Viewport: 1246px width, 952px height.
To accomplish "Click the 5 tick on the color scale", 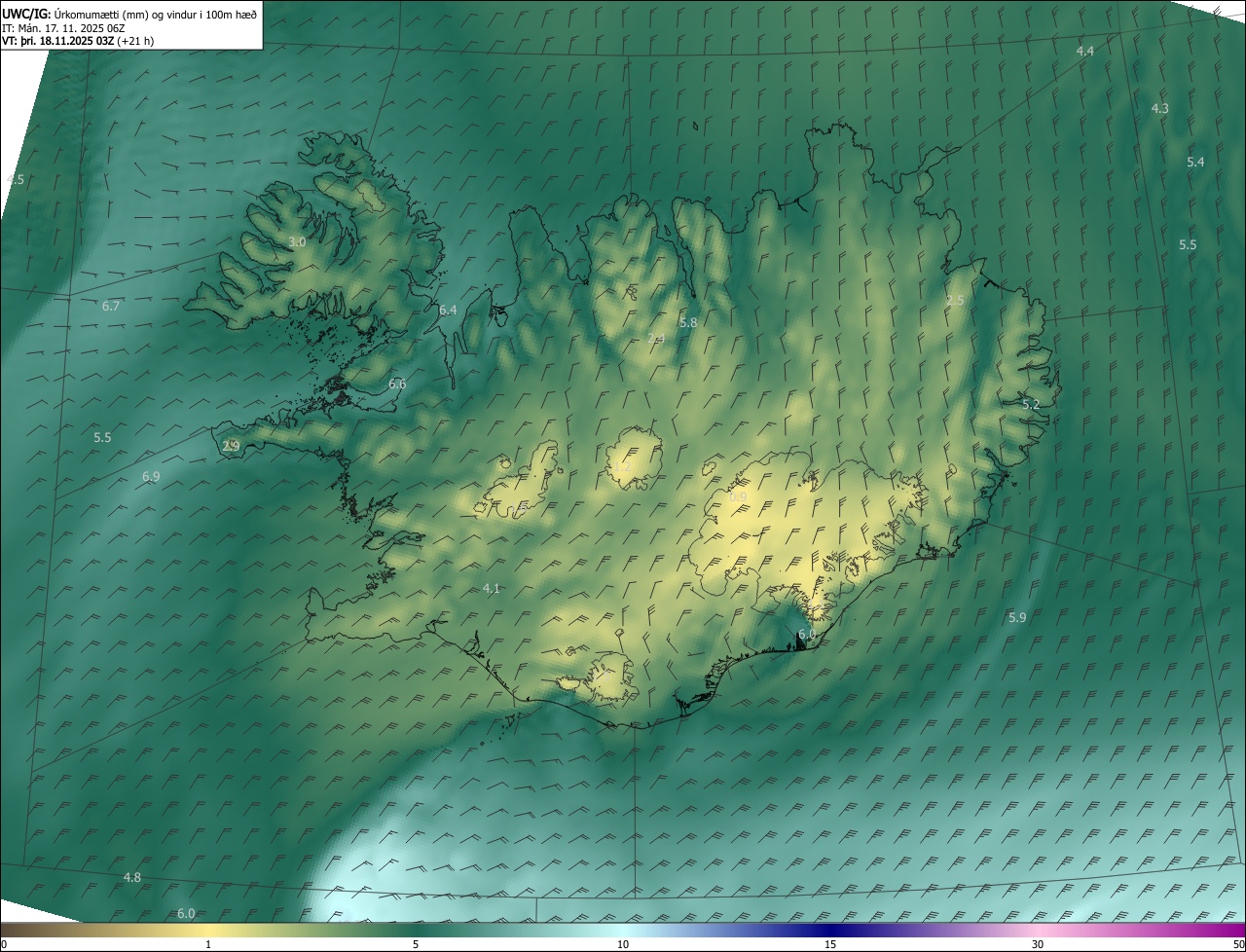I will 416,944.
